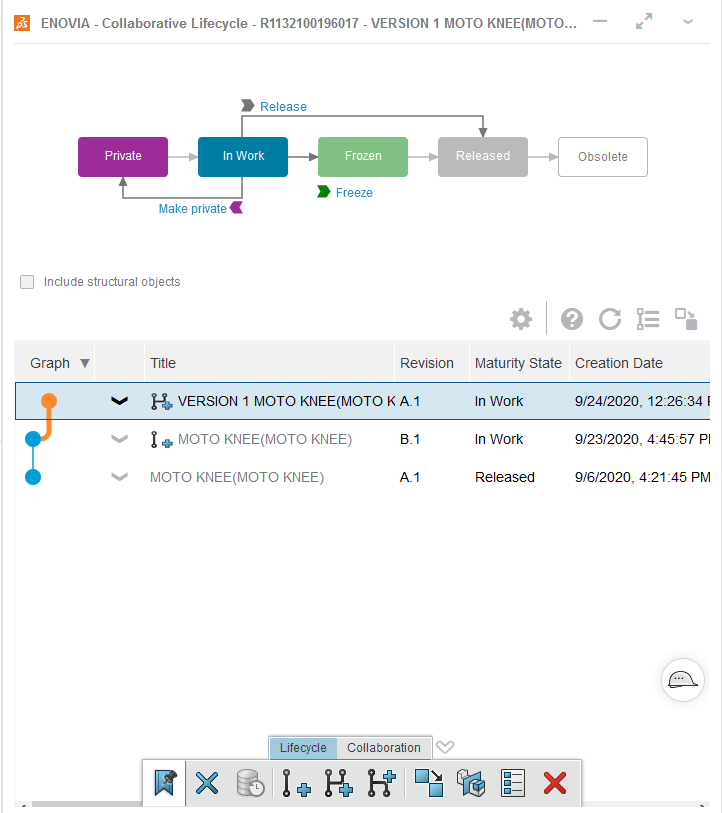Click the green Freeze arrow icon
Viewport: 722px width, 813px height.
point(324,192)
